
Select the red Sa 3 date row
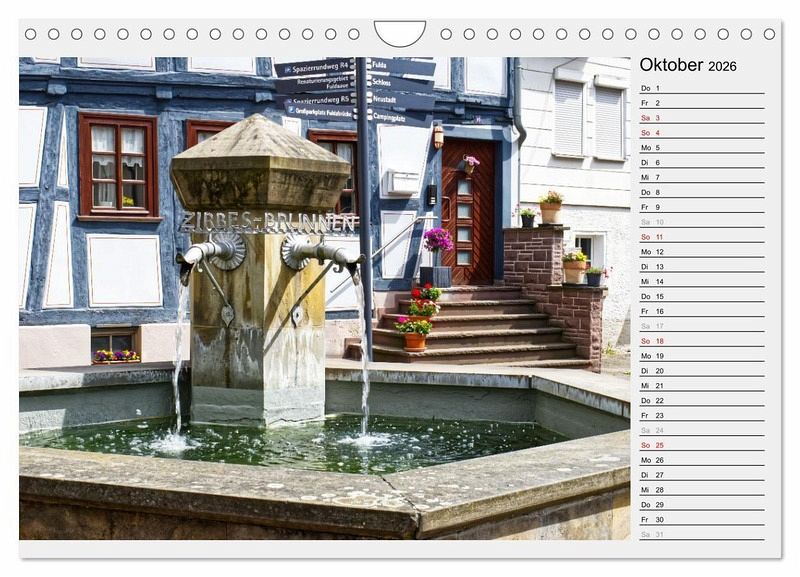coord(701,118)
